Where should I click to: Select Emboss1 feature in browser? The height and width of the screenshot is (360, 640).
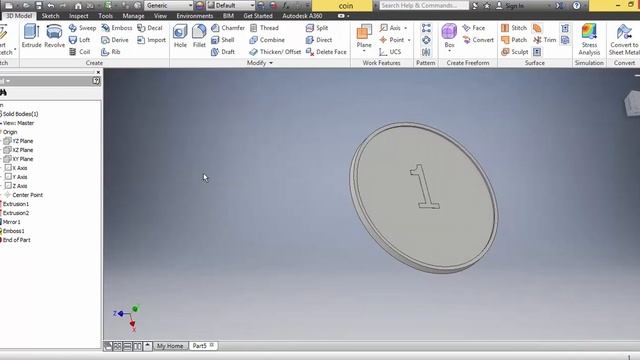coord(12,231)
